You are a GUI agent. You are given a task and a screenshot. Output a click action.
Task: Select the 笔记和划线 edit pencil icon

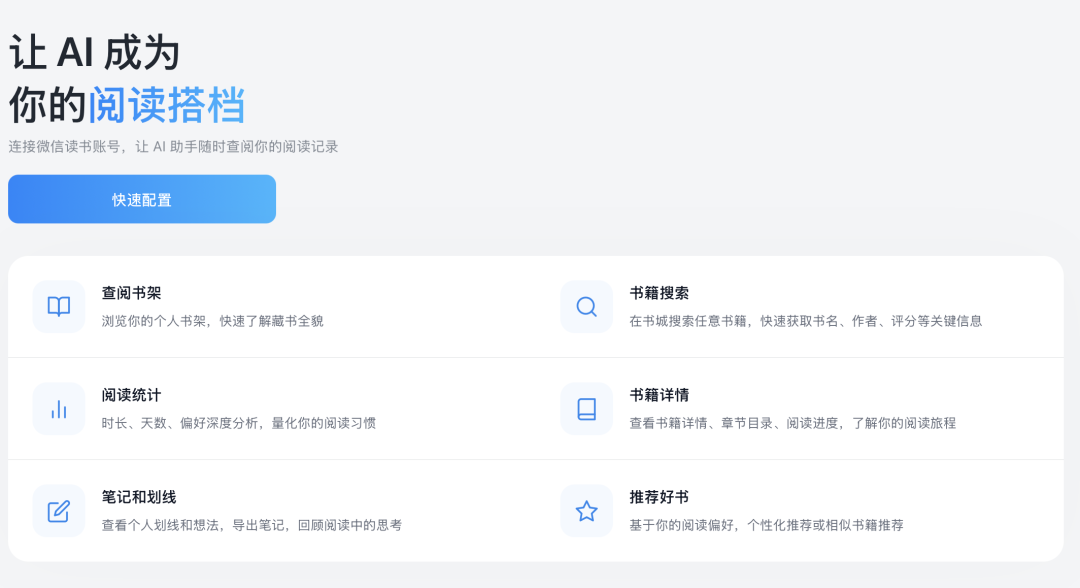(59, 511)
